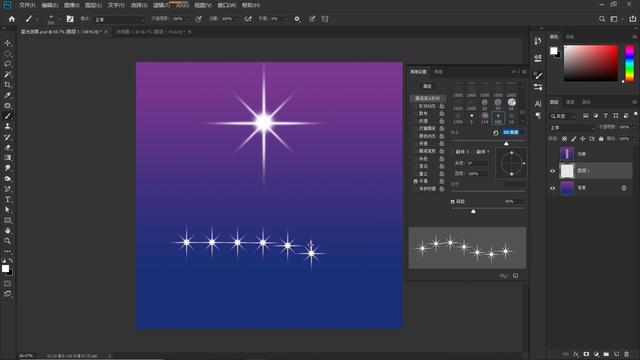Open the layer fill dropdown arrow
Screen dimensions: 640x360
633,139
